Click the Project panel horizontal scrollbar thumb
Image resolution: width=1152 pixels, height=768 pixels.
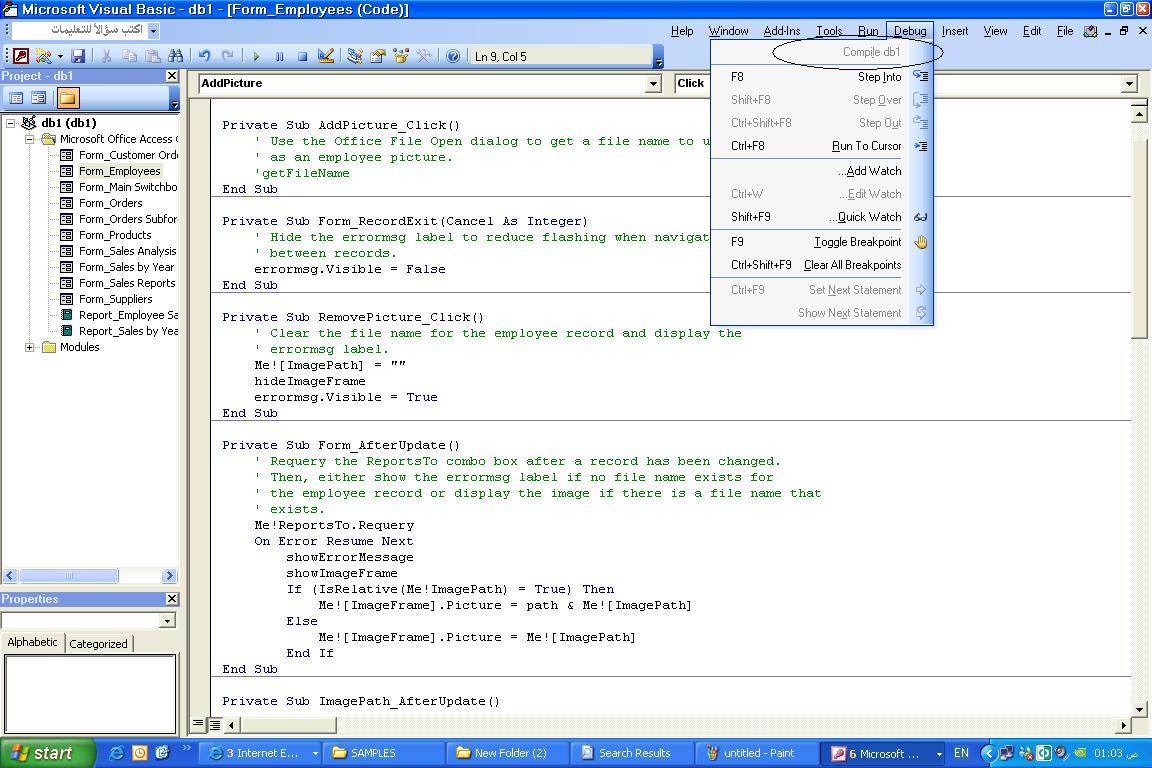coord(68,575)
